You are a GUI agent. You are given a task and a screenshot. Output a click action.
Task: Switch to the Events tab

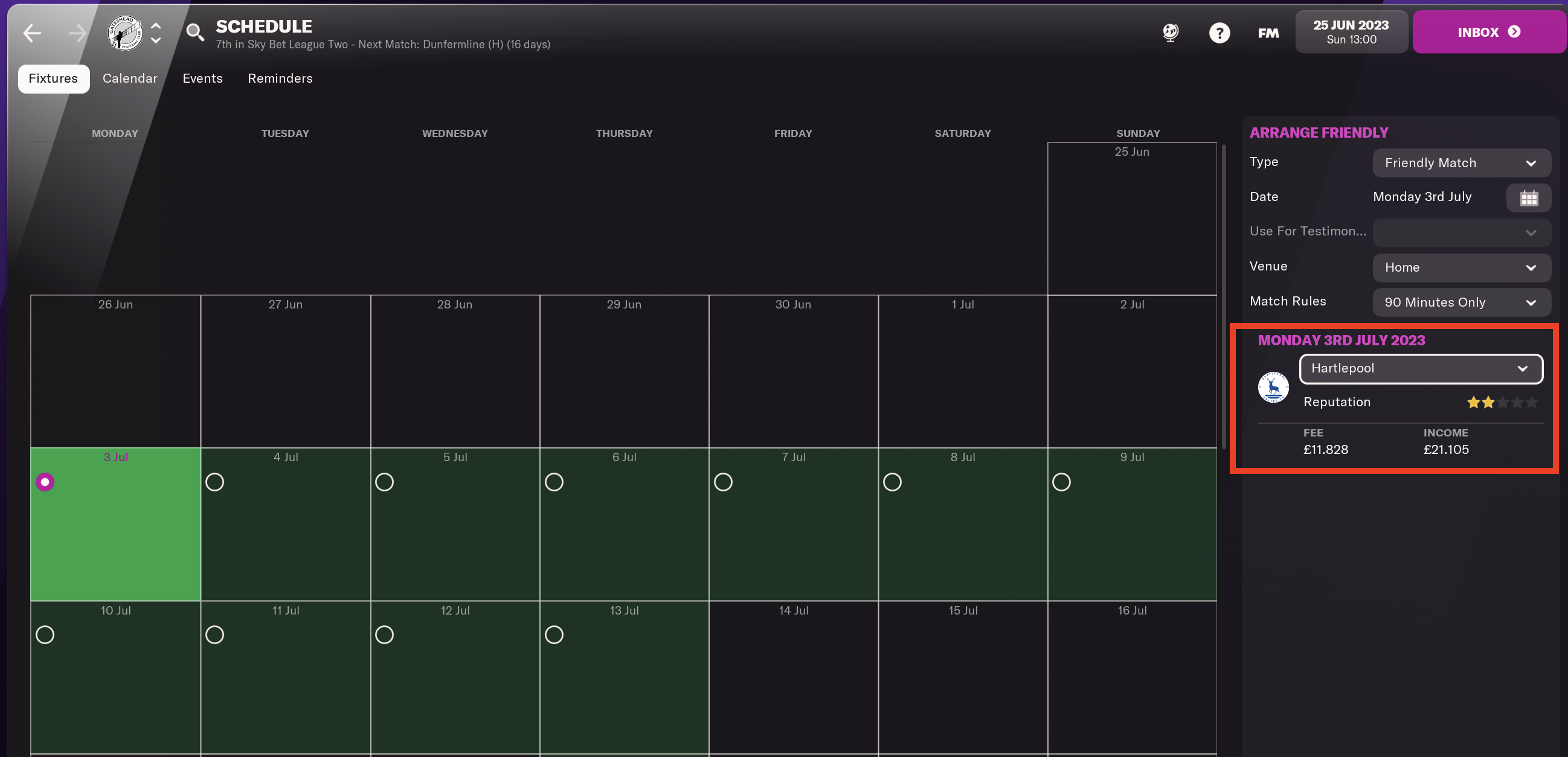coord(203,78)
